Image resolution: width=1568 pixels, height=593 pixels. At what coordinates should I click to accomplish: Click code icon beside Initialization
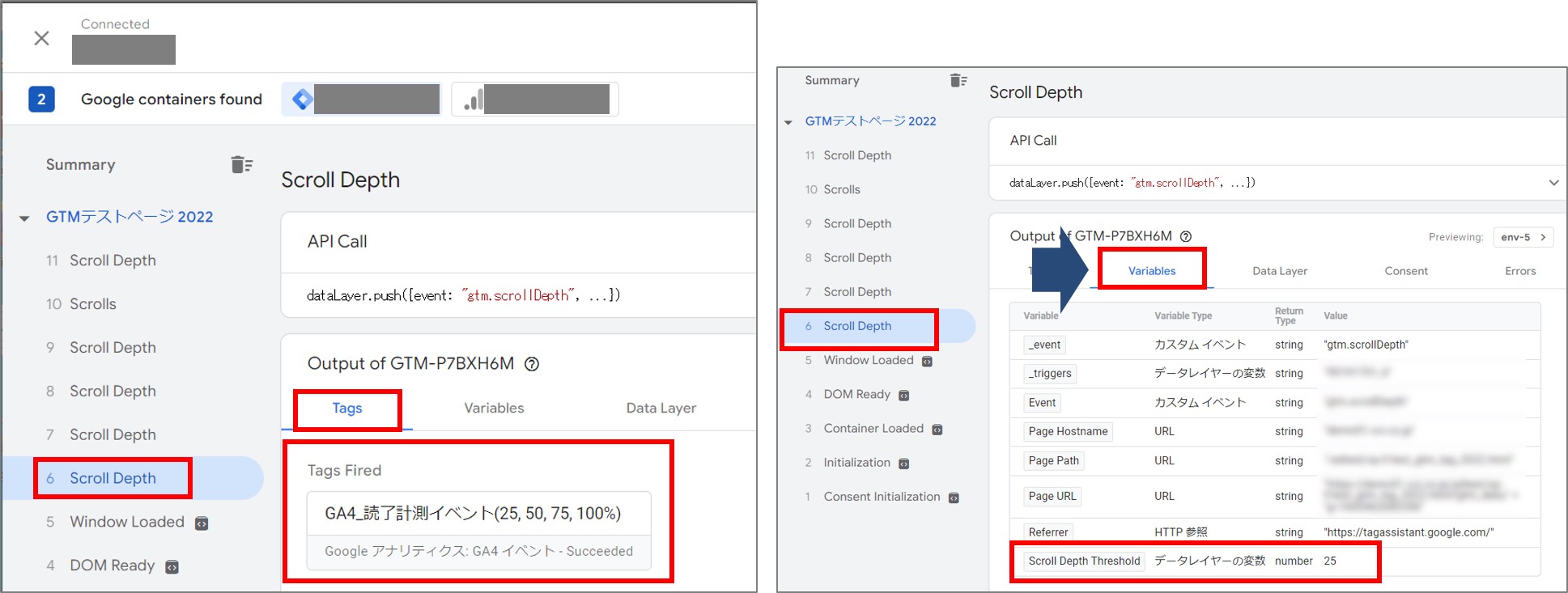(903, 464)
